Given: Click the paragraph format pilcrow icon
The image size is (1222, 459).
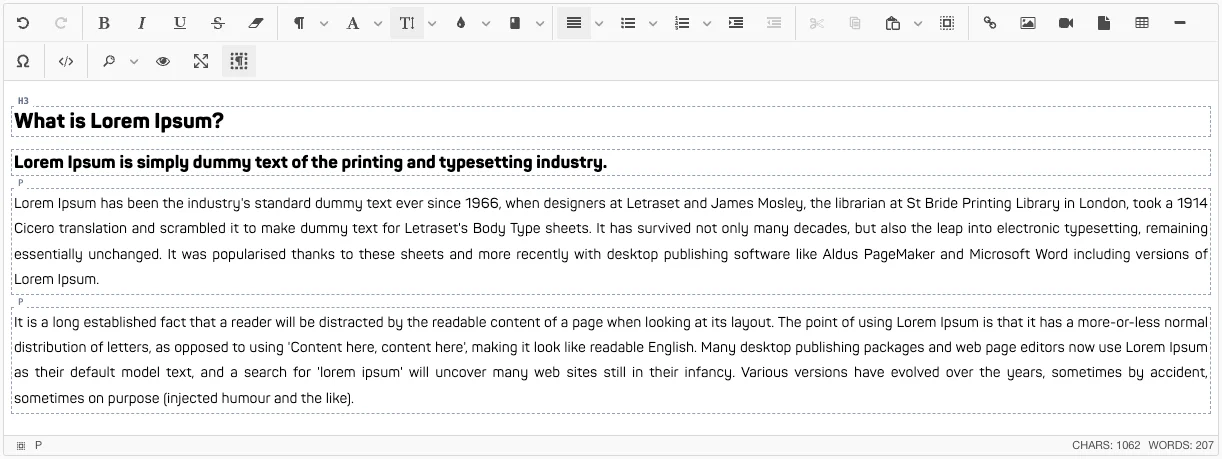Looking at the screenshot, I should click(299, 23).
